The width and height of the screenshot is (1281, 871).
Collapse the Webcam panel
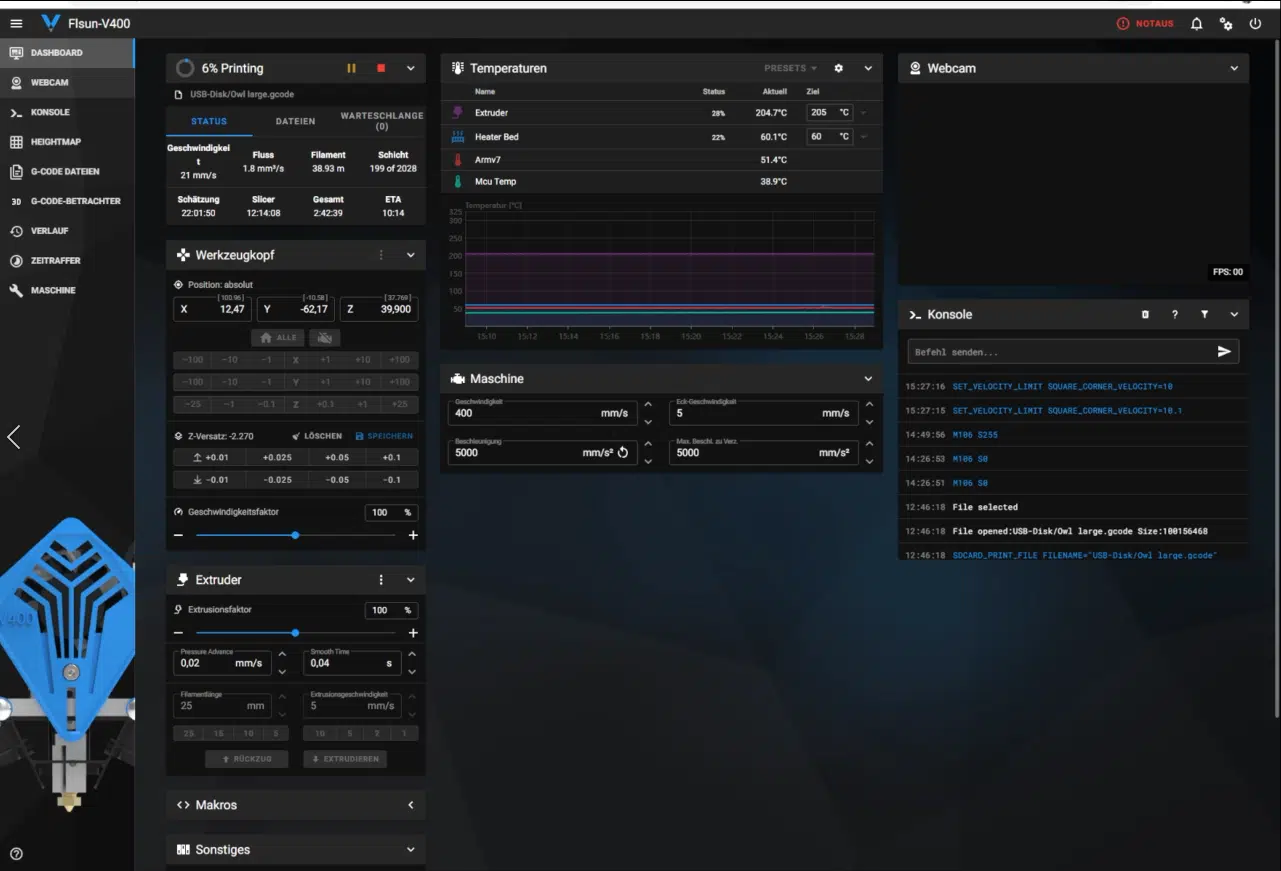[x=1234, y=68]
